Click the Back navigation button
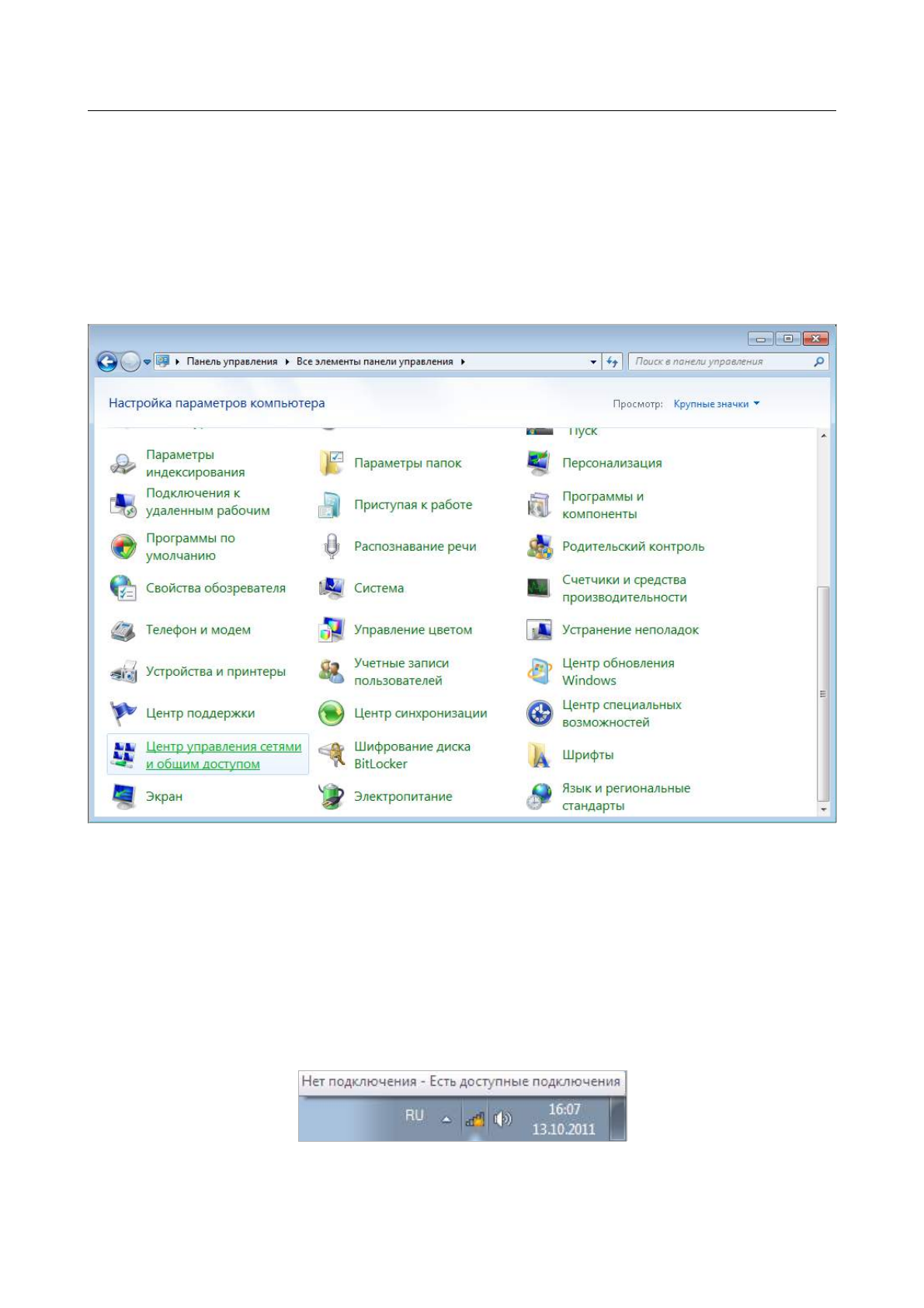924x1308 pixels. (x=107, y=361)
